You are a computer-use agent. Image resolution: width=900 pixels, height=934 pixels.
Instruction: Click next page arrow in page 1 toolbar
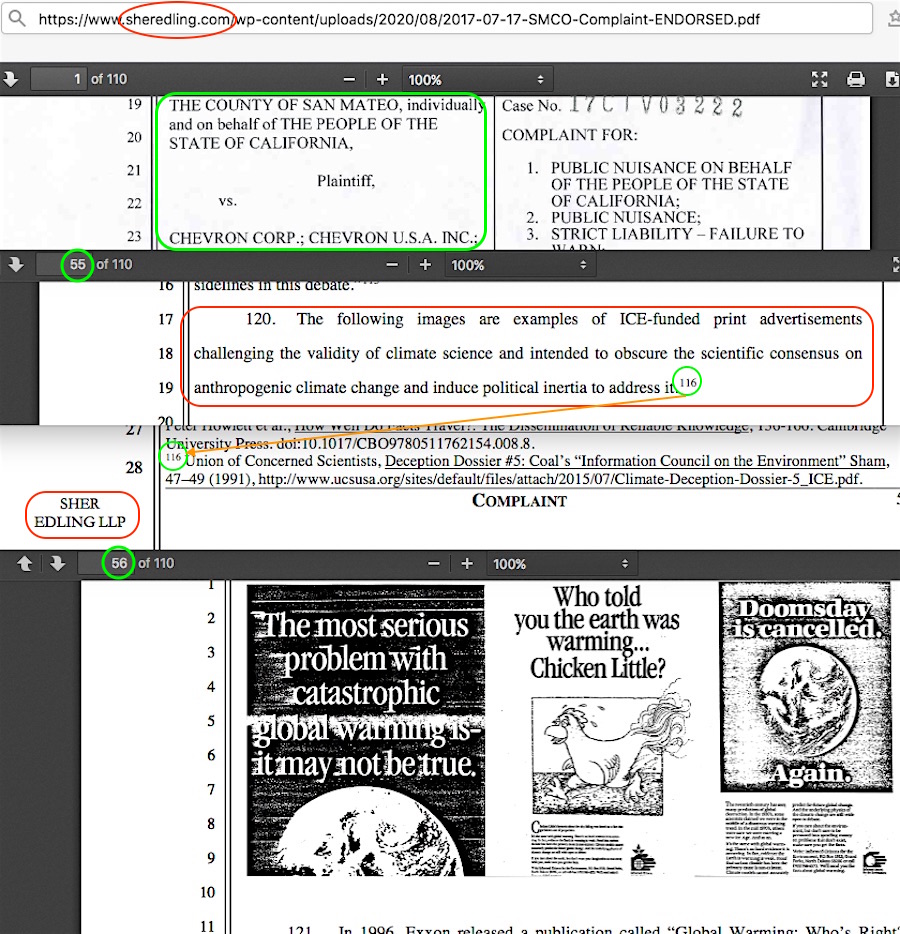[x=12, y=79]
